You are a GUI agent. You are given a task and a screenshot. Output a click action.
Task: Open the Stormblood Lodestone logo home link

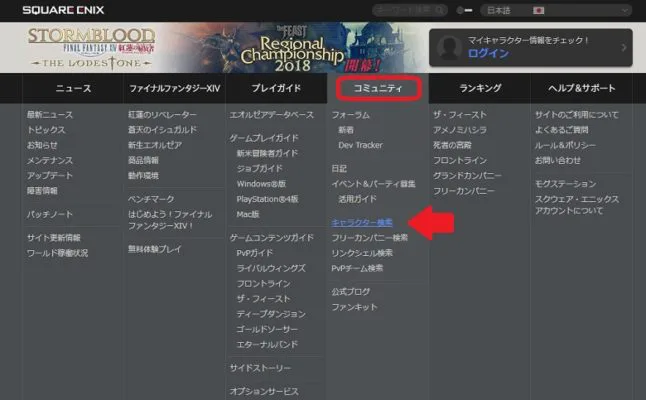91,48
